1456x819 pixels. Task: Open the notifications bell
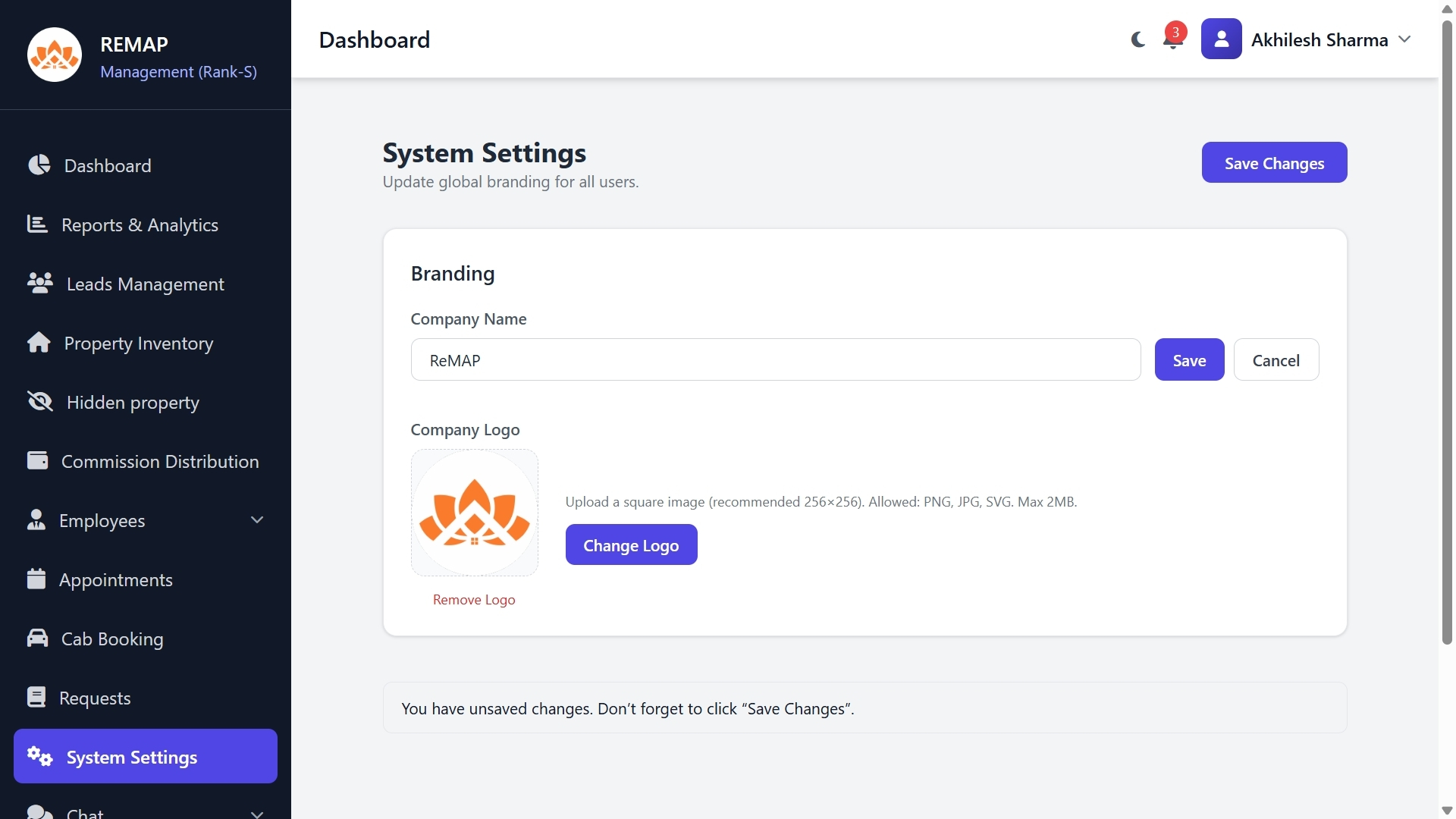[1172, 42]
